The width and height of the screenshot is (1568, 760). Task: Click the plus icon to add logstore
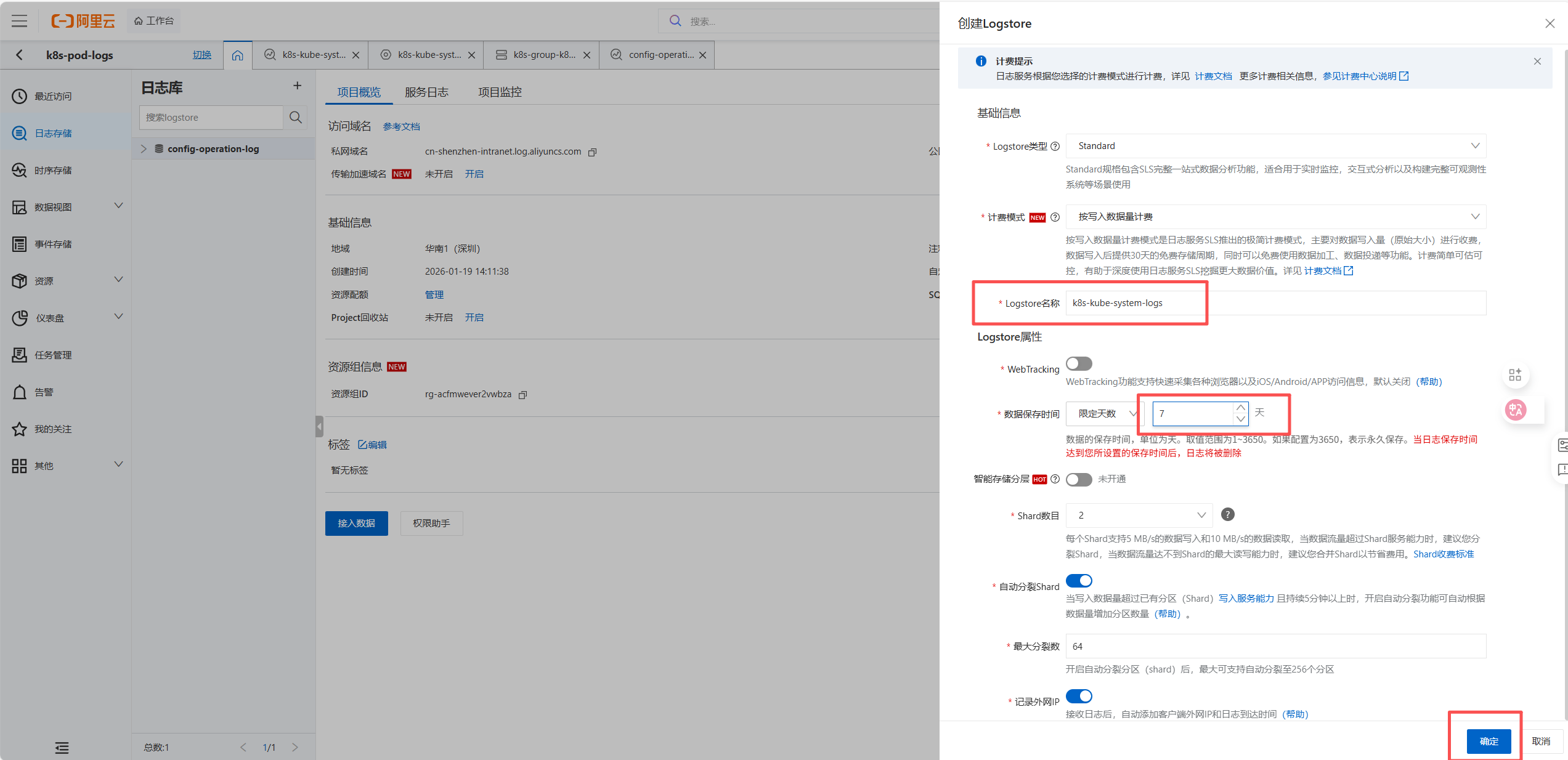click(297, 86)
